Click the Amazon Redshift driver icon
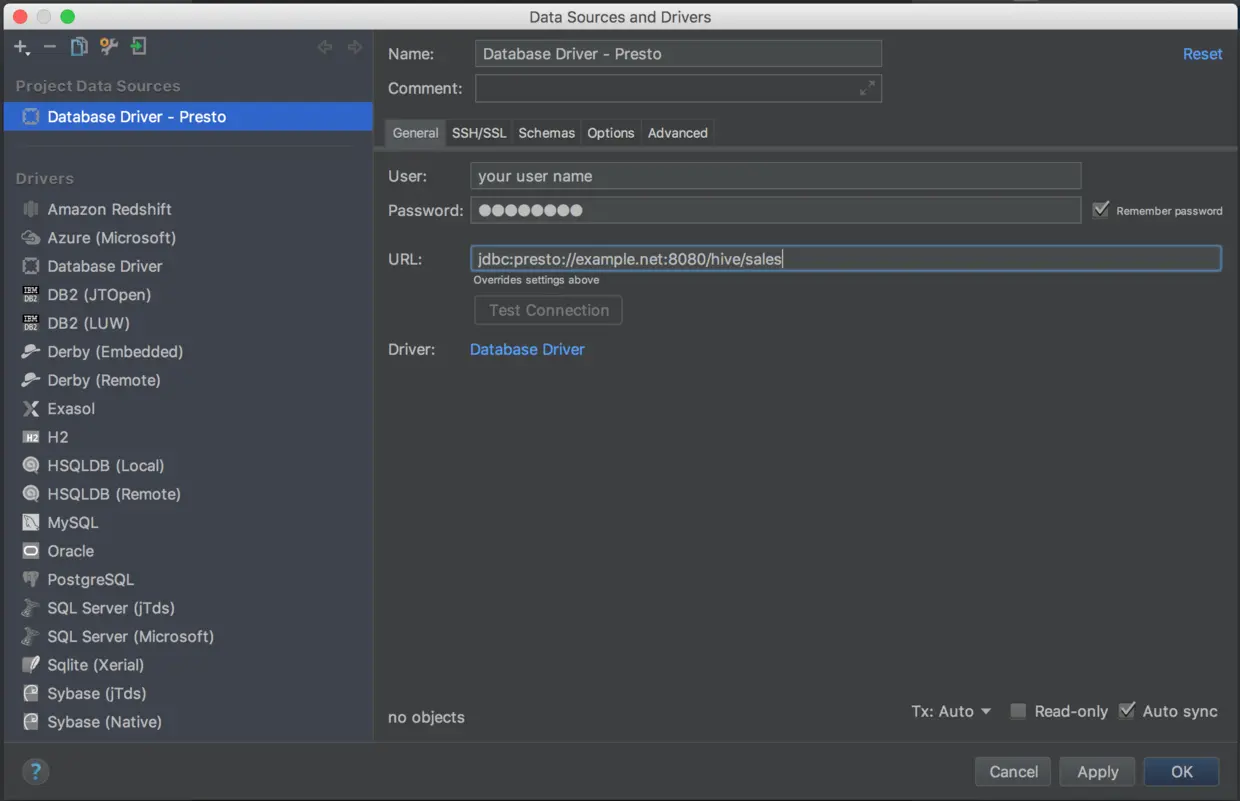The image size is (1240, 801). point(31,209)
